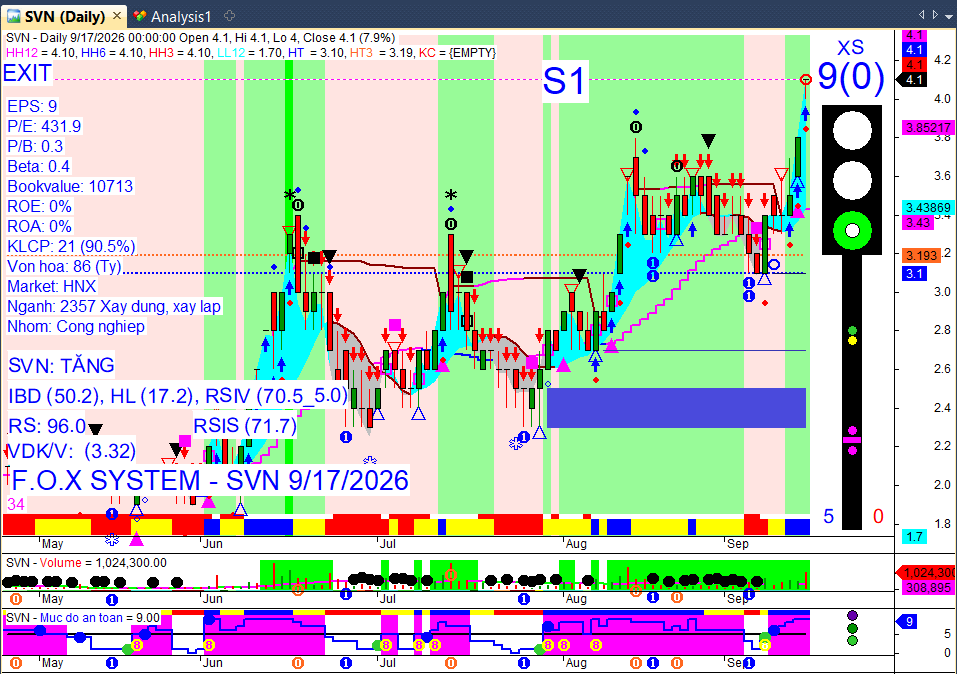The width and height of the screenshot is (957, 674).
Task: Open the tab list dropdown arrow
Action: pyautogui.click(x=948, y=15)
